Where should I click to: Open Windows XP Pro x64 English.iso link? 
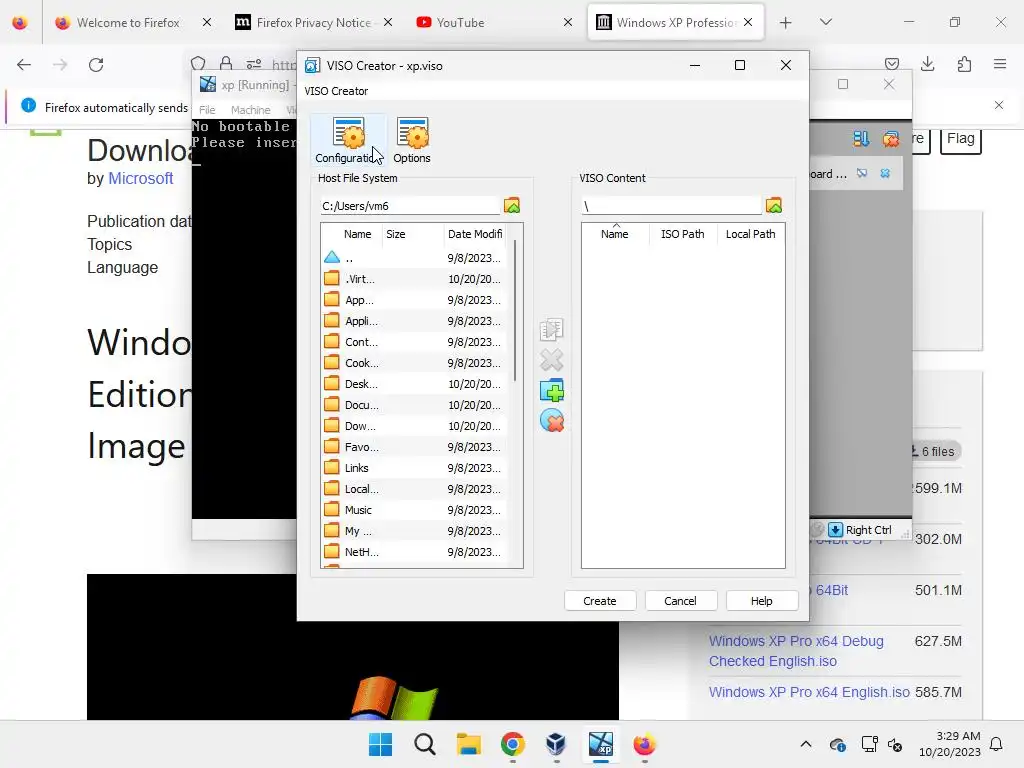click(x=809, y=692)
